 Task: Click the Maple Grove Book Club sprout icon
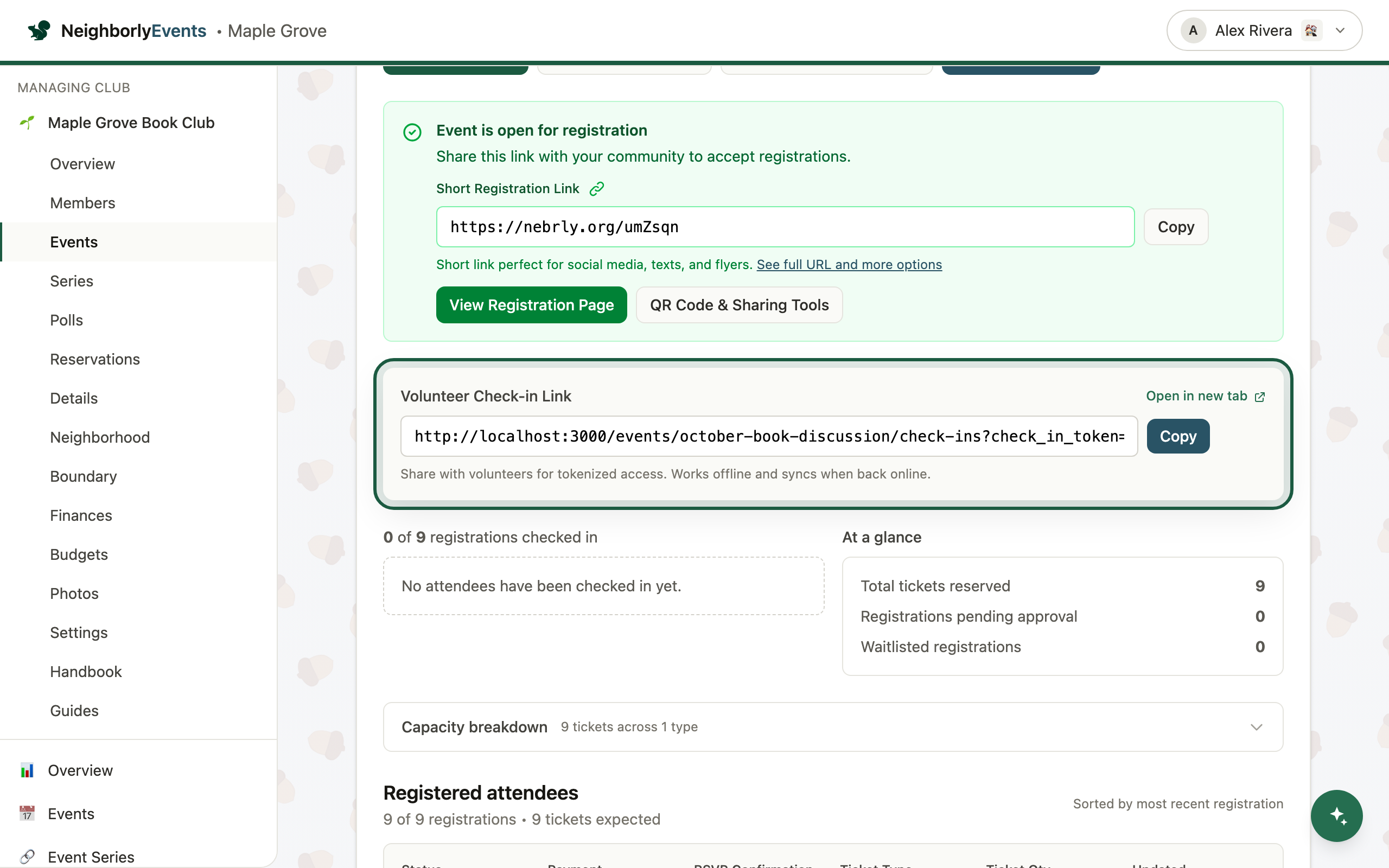pyautogui.click(x=27, y=122)
